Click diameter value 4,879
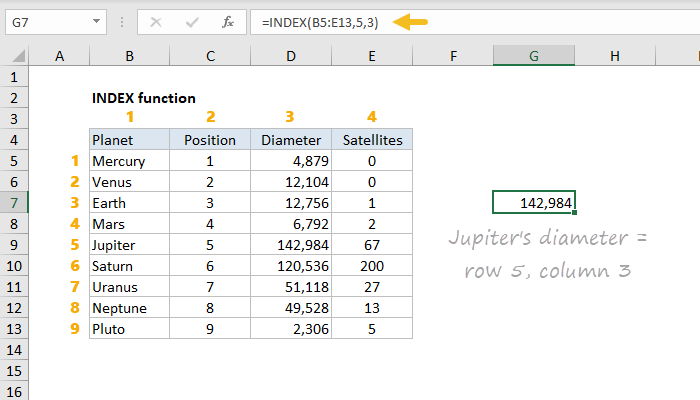Screen dimensions: 700x400 [291, 161]
